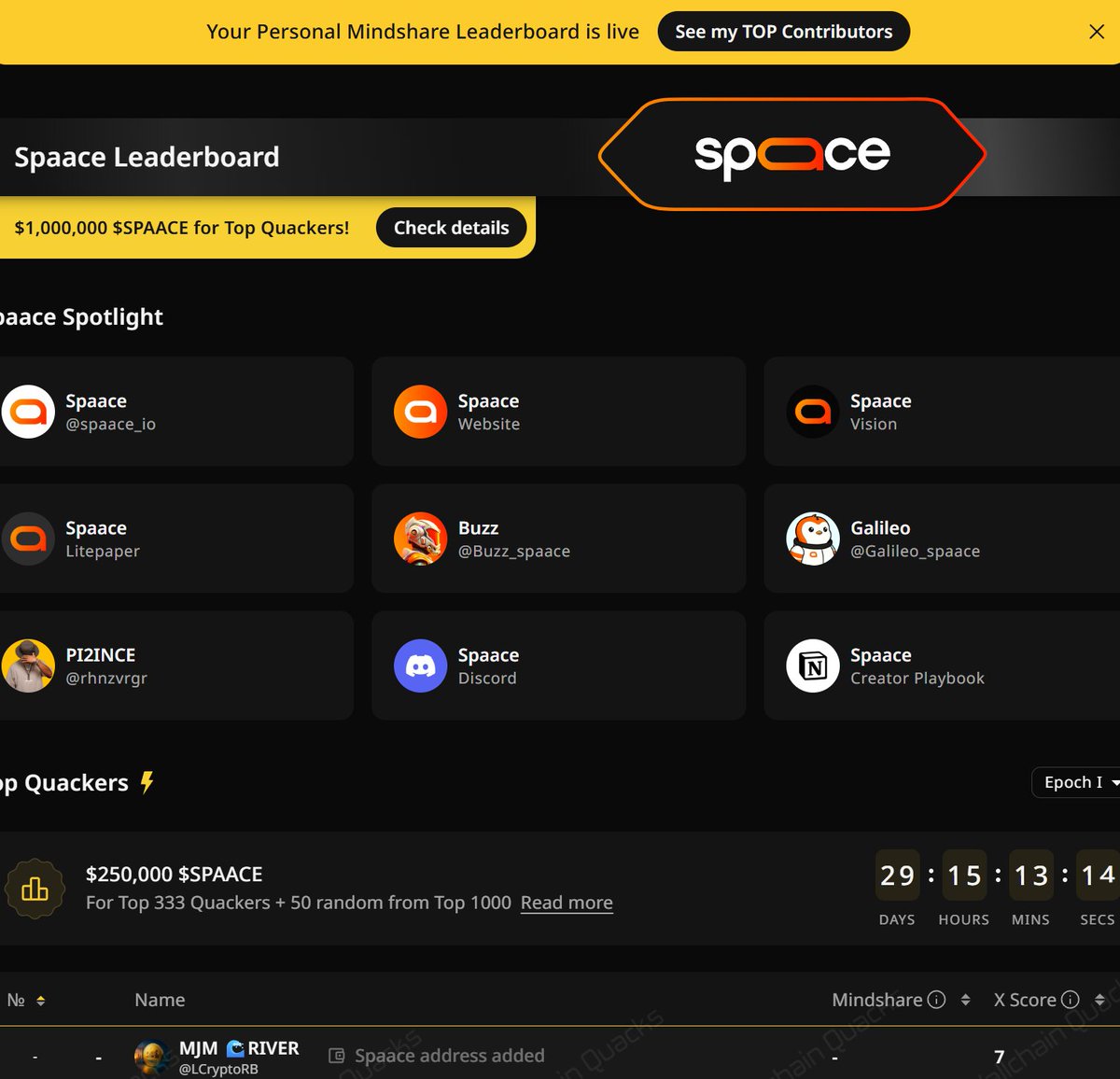Open the @Buzz_spaace handle

tap(514, 551)
